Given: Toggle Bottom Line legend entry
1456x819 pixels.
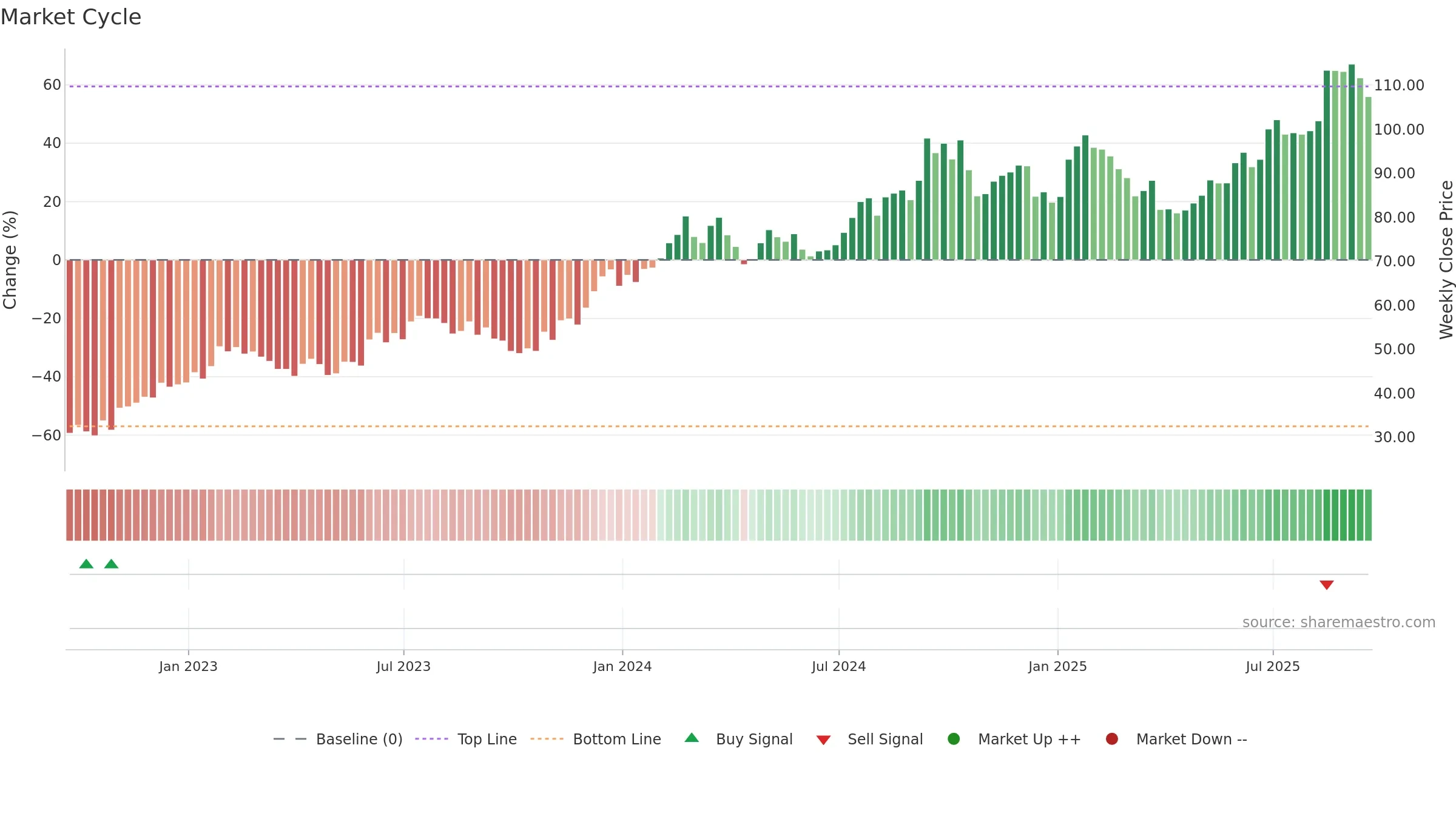Looking at the screenshot, I should (x=596, y=739).
